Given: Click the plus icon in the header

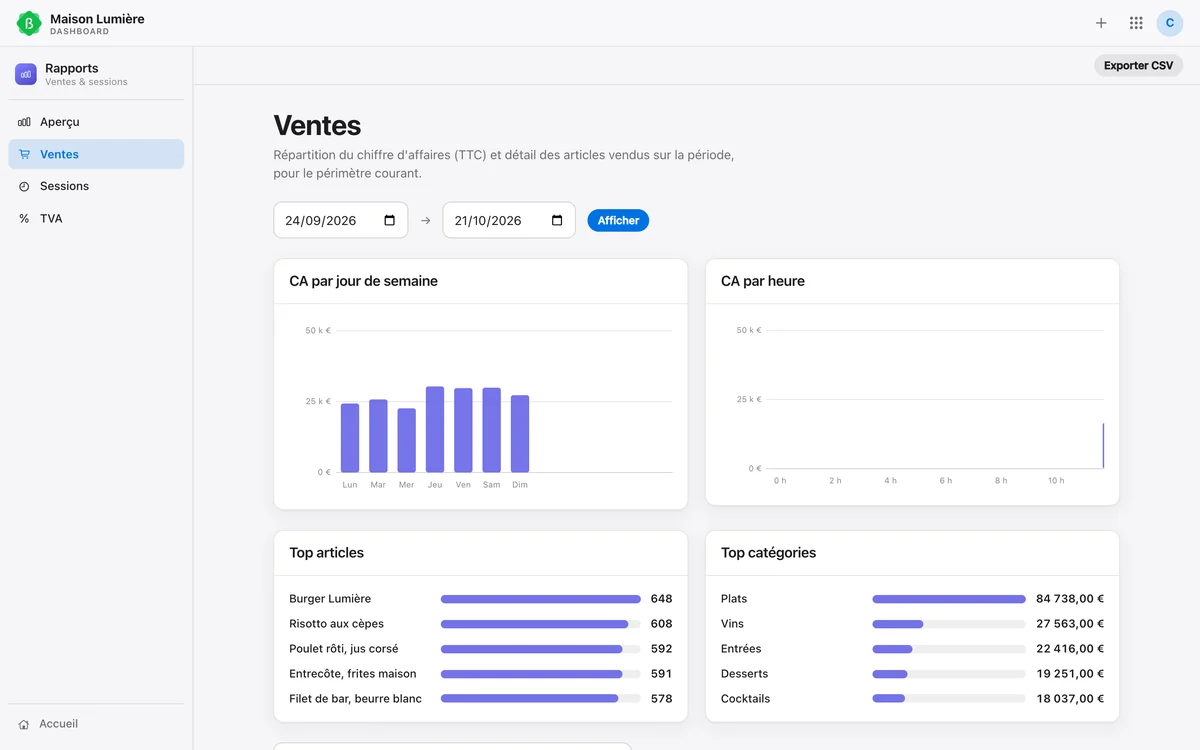Looking at the screenshot, I should pyautogui.click(x=1101, y=23).
